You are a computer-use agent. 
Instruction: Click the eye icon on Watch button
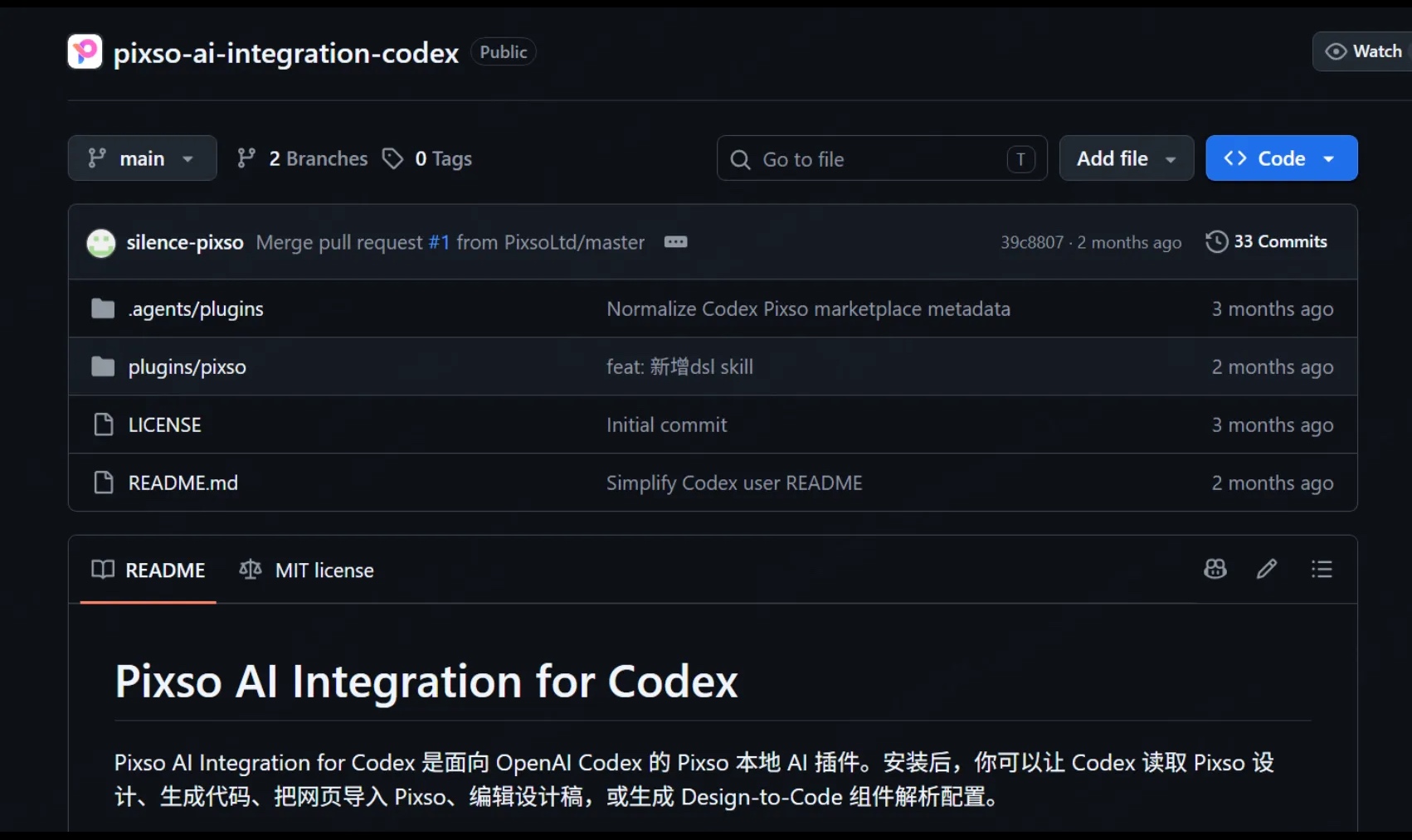[1336, 51]
